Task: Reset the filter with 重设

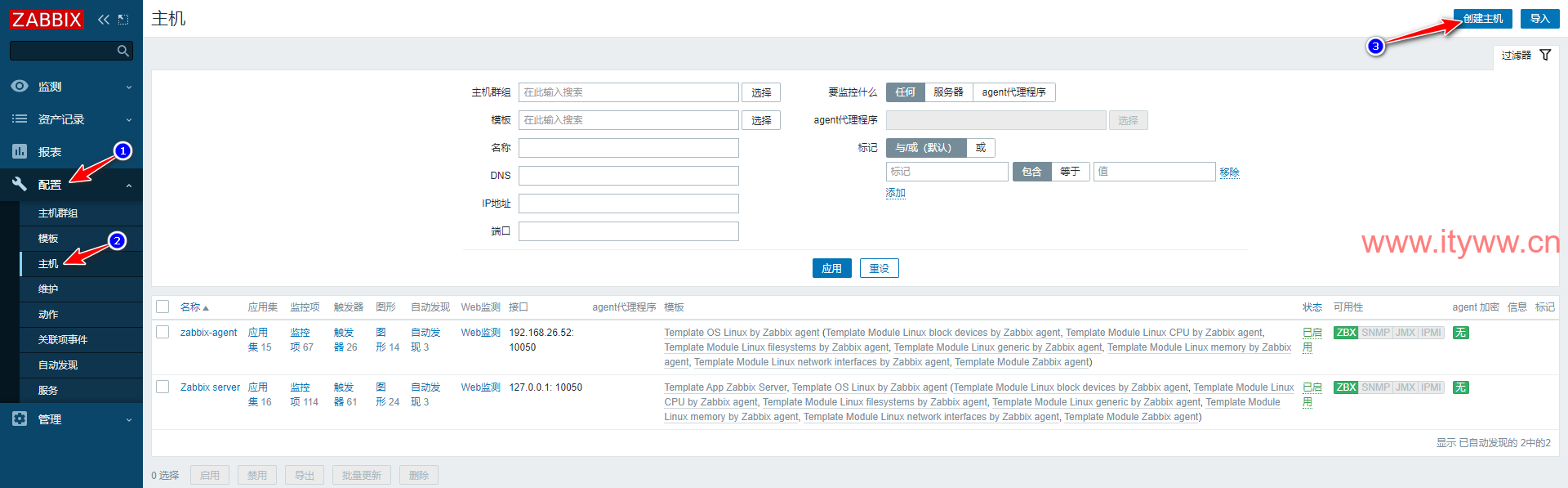Action: click(x=880, y=268)
